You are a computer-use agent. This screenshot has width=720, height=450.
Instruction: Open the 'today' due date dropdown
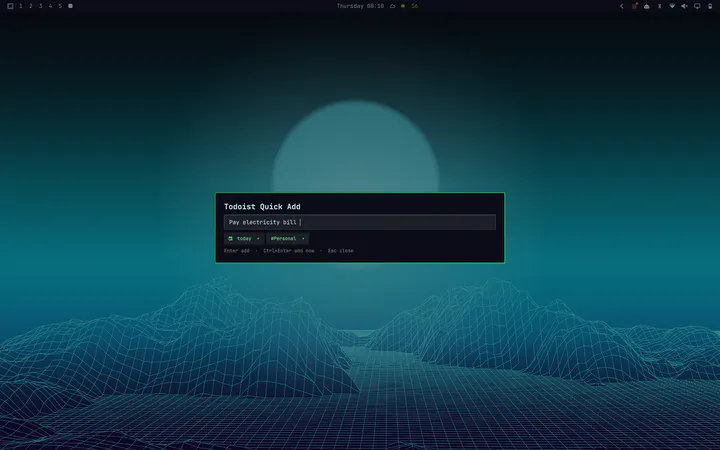tap(244, 238)
